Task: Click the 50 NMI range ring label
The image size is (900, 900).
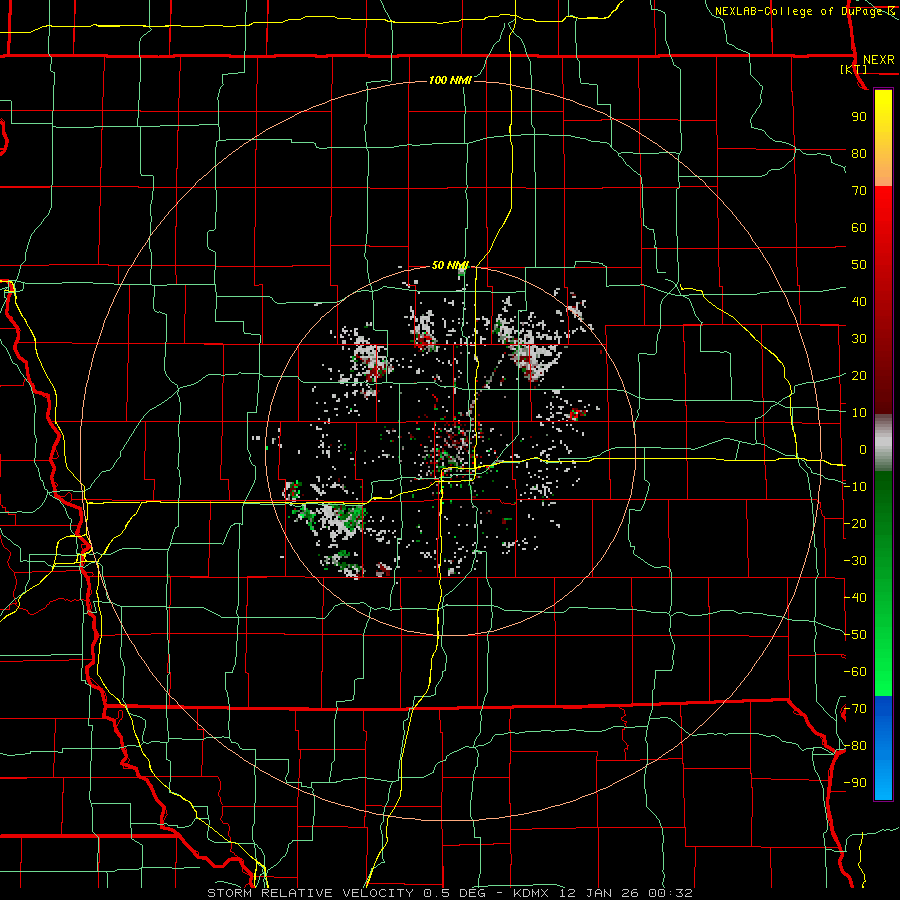Action: (x=450, y=265)
